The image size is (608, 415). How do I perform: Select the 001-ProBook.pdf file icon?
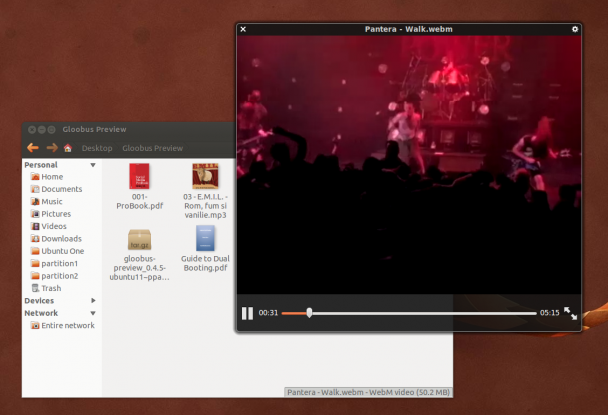coord(139,176)
